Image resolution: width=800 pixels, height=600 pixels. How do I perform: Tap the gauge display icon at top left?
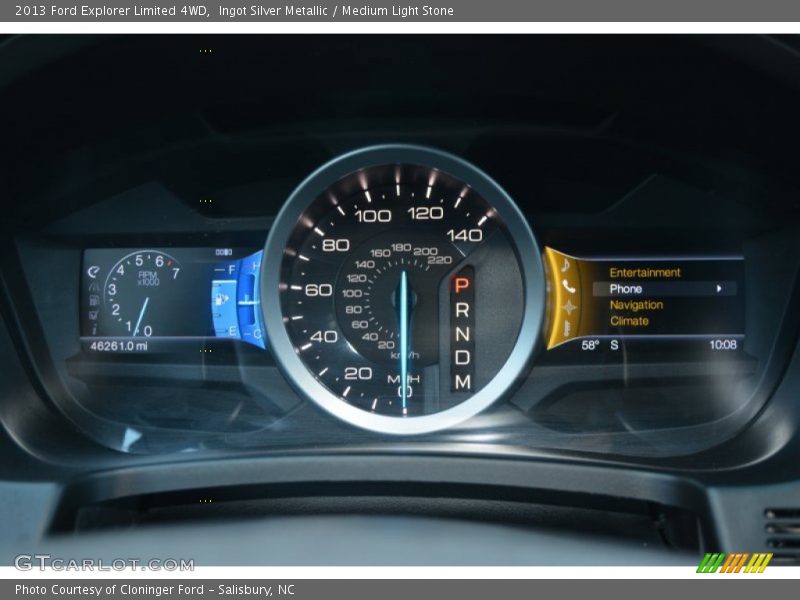click(x=93, y=271)
